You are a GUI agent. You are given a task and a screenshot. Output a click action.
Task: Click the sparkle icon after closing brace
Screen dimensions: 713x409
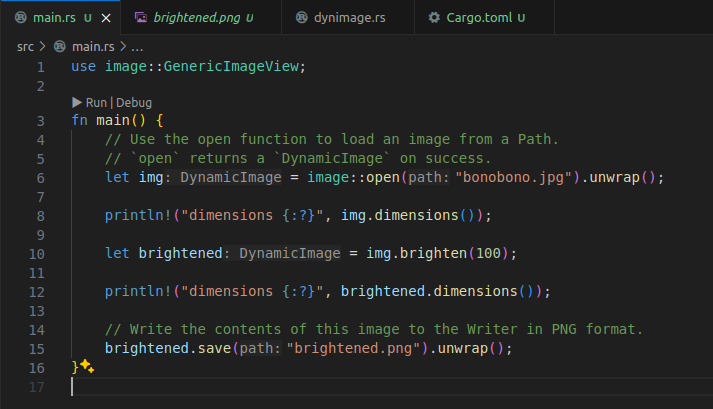tap(87, 367)
